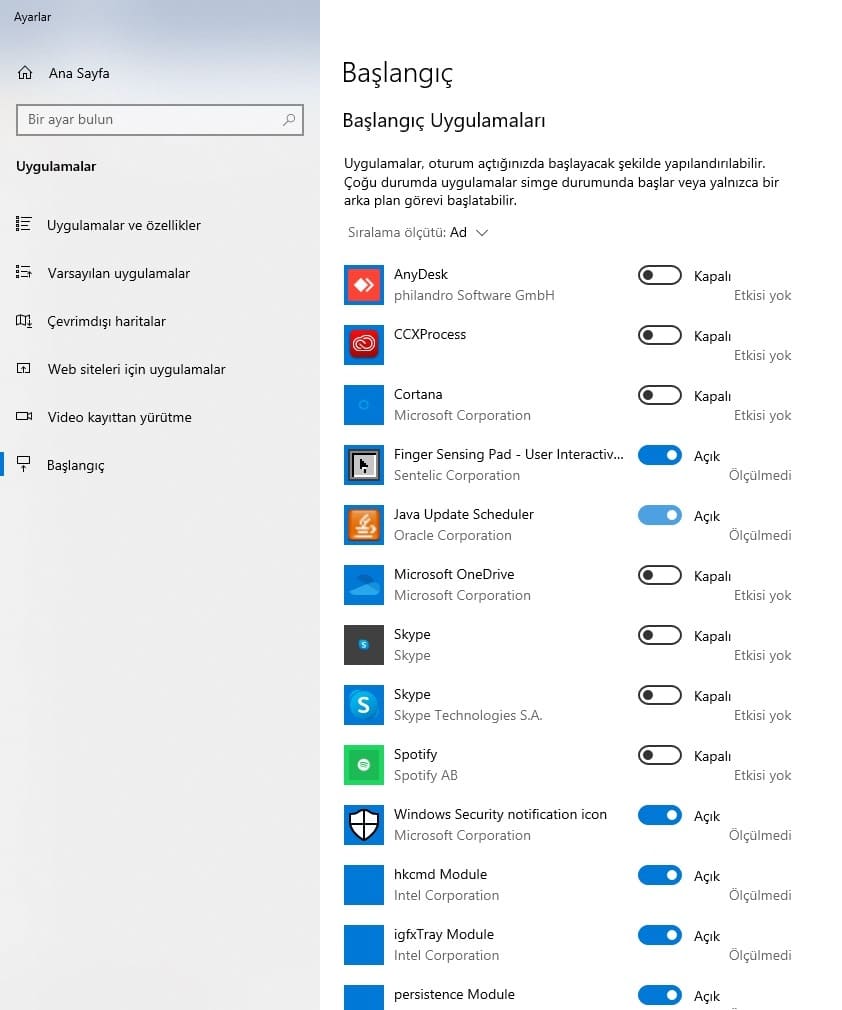Screen dimensions: 842x1010
Task: Click the search magnifier icon
Action: pos(289,120)
